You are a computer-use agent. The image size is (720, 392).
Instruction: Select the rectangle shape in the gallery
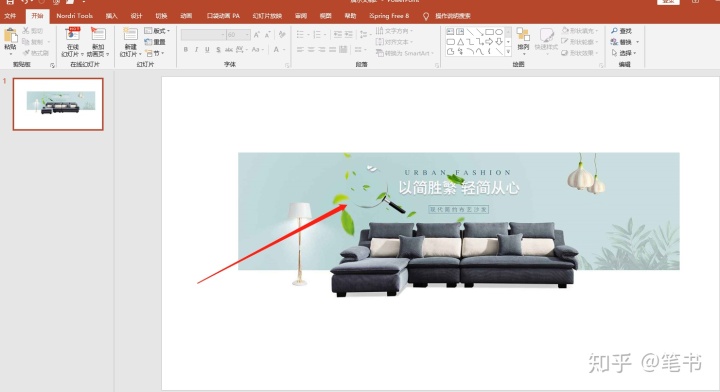click(x=489, y=32)
